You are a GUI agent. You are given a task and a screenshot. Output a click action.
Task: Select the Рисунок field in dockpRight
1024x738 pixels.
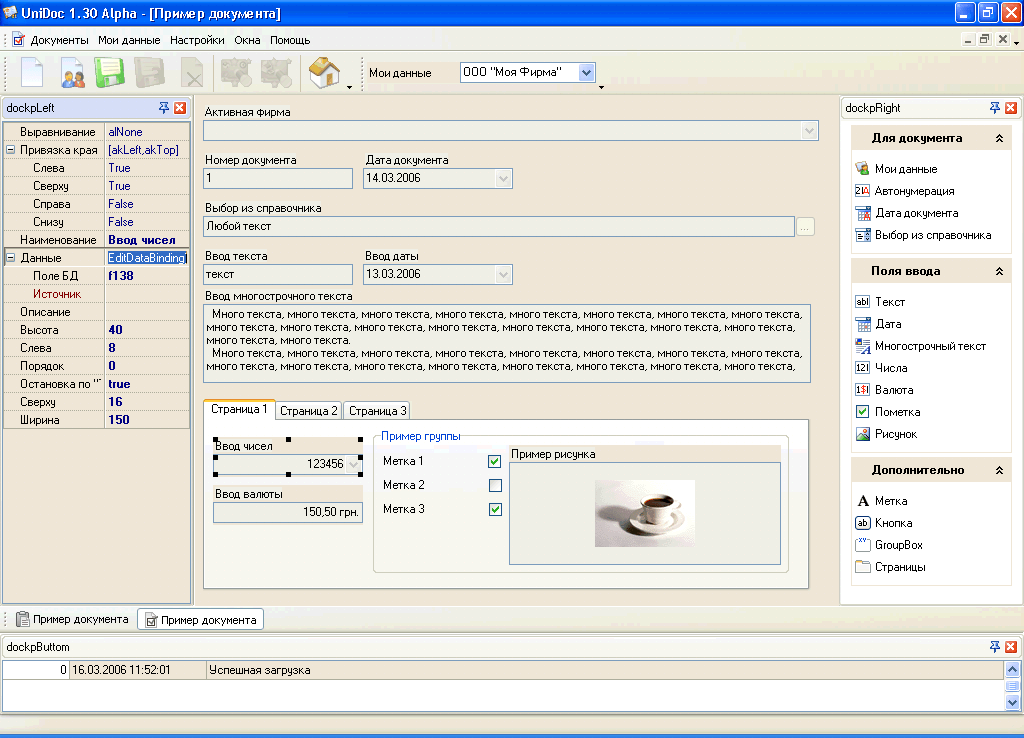pos(895,434)
